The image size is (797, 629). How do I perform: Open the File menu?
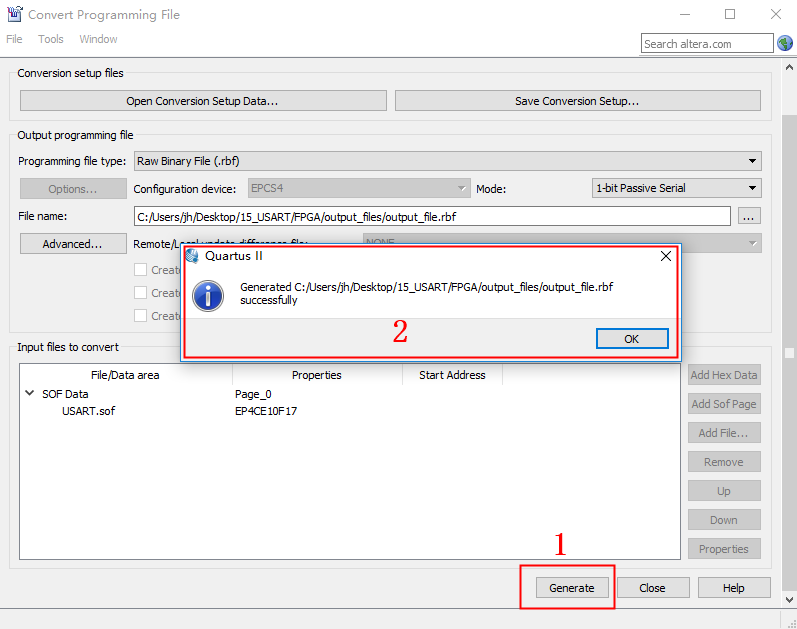coord(14,39)
